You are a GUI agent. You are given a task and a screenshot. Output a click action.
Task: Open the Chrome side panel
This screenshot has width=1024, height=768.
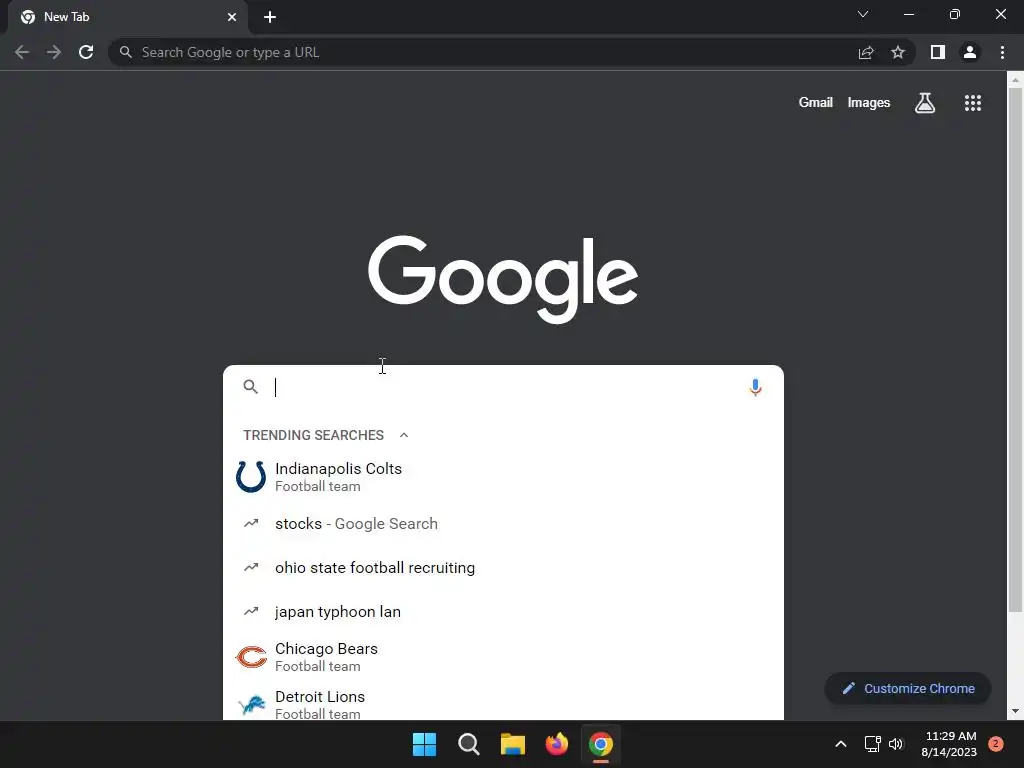coord(938,52)
